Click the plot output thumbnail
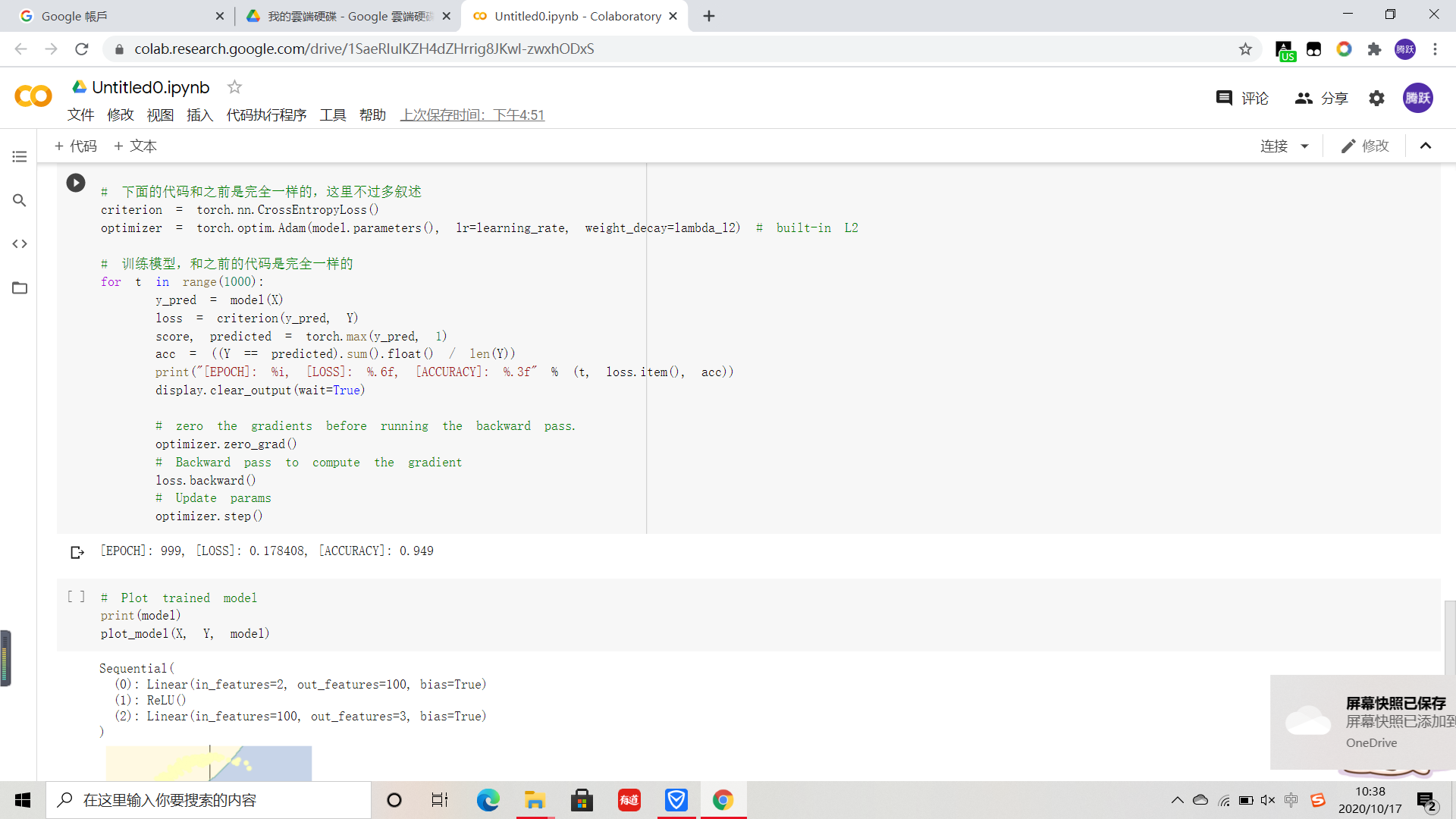 (x=209, y=763)
